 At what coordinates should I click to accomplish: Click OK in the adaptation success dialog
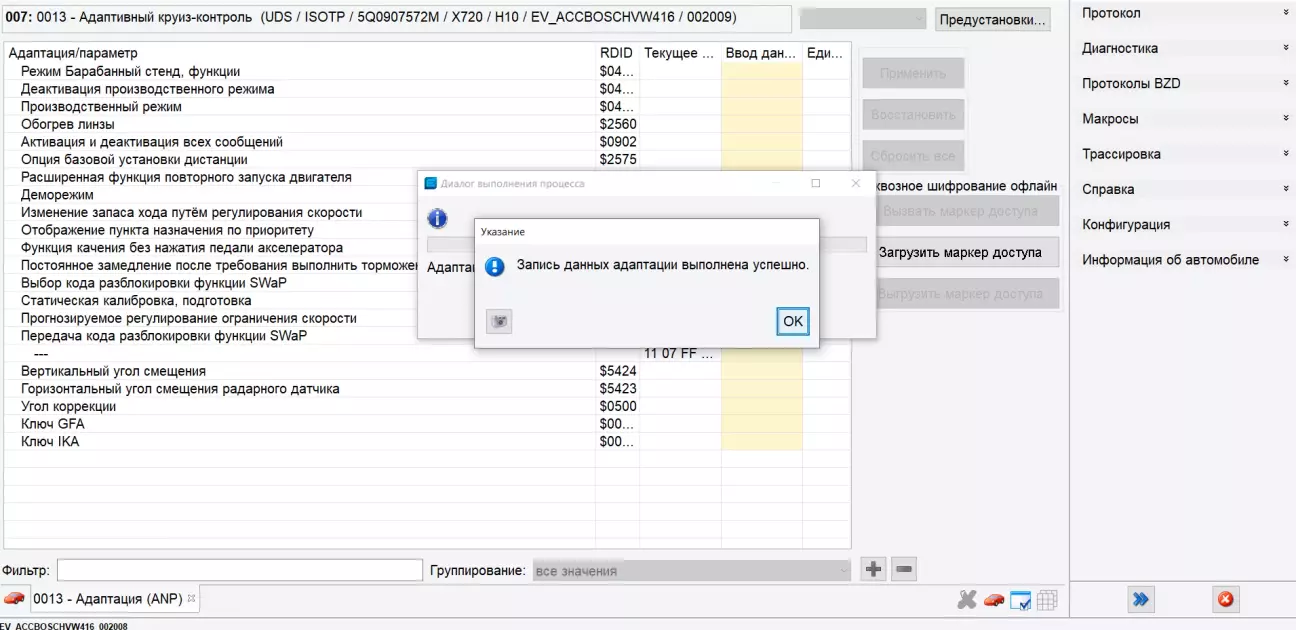[x=792, y=321]
